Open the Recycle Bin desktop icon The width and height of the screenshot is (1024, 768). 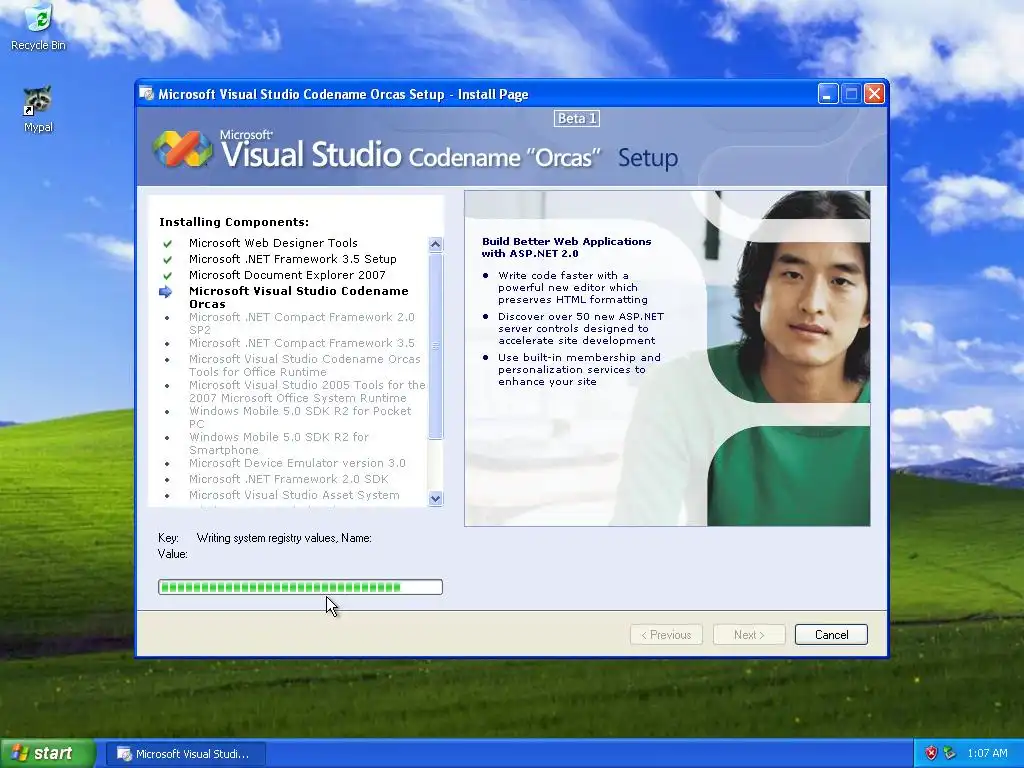coord(39,27)
